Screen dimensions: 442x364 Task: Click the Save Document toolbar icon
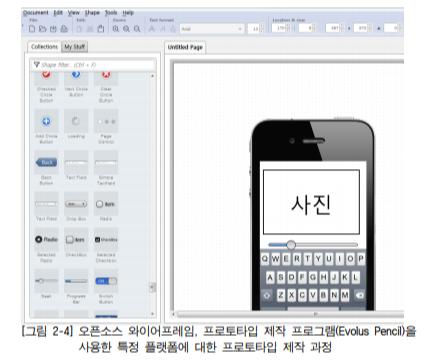click(53, 29)
